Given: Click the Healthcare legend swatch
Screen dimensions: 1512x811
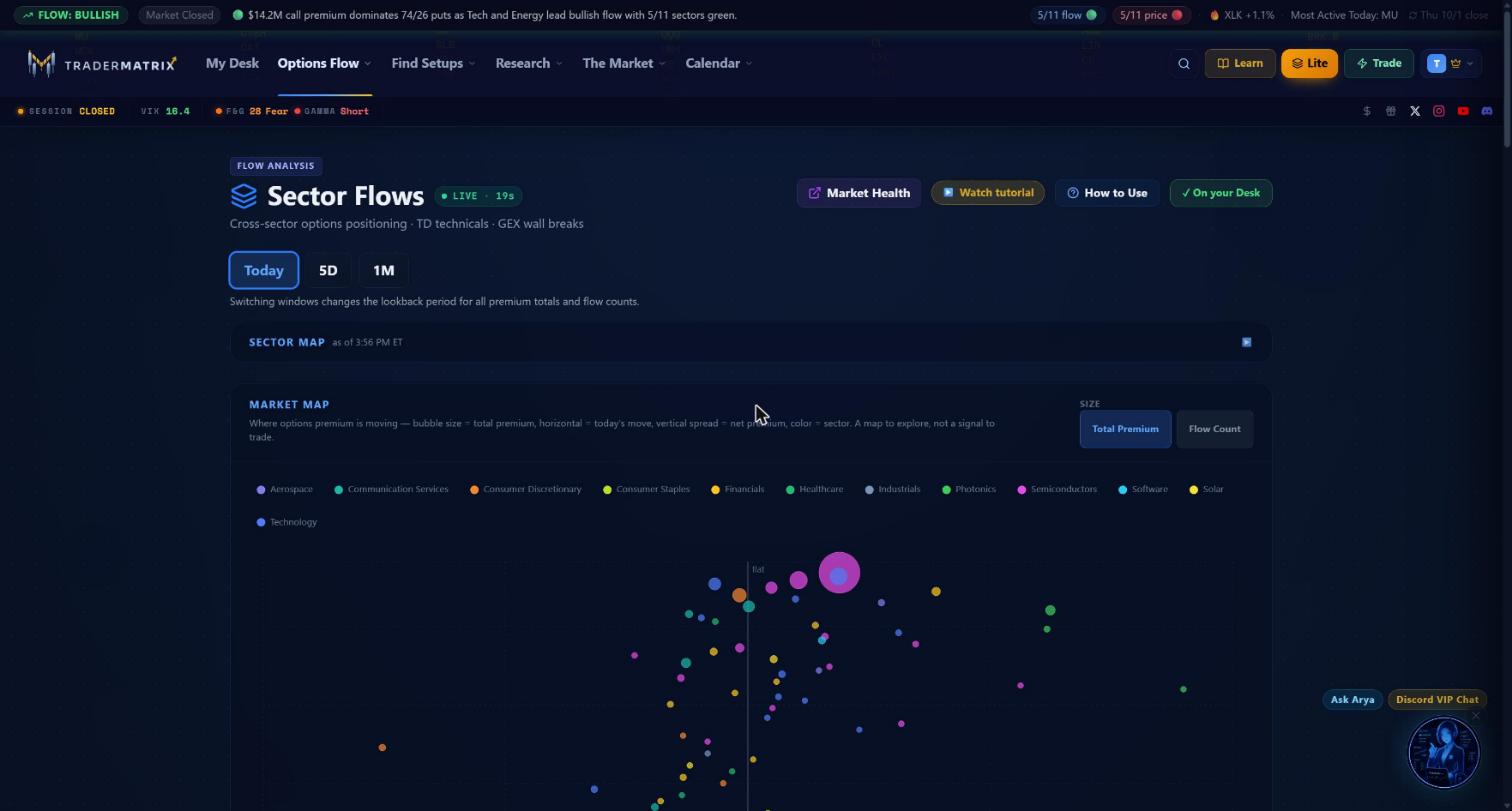Looking at the screenshot, I should coord(790,490).
